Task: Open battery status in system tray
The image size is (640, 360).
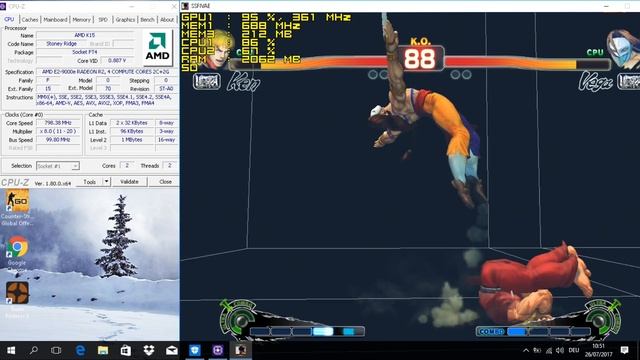Action: pyautogui.click(x=538, y=350)
